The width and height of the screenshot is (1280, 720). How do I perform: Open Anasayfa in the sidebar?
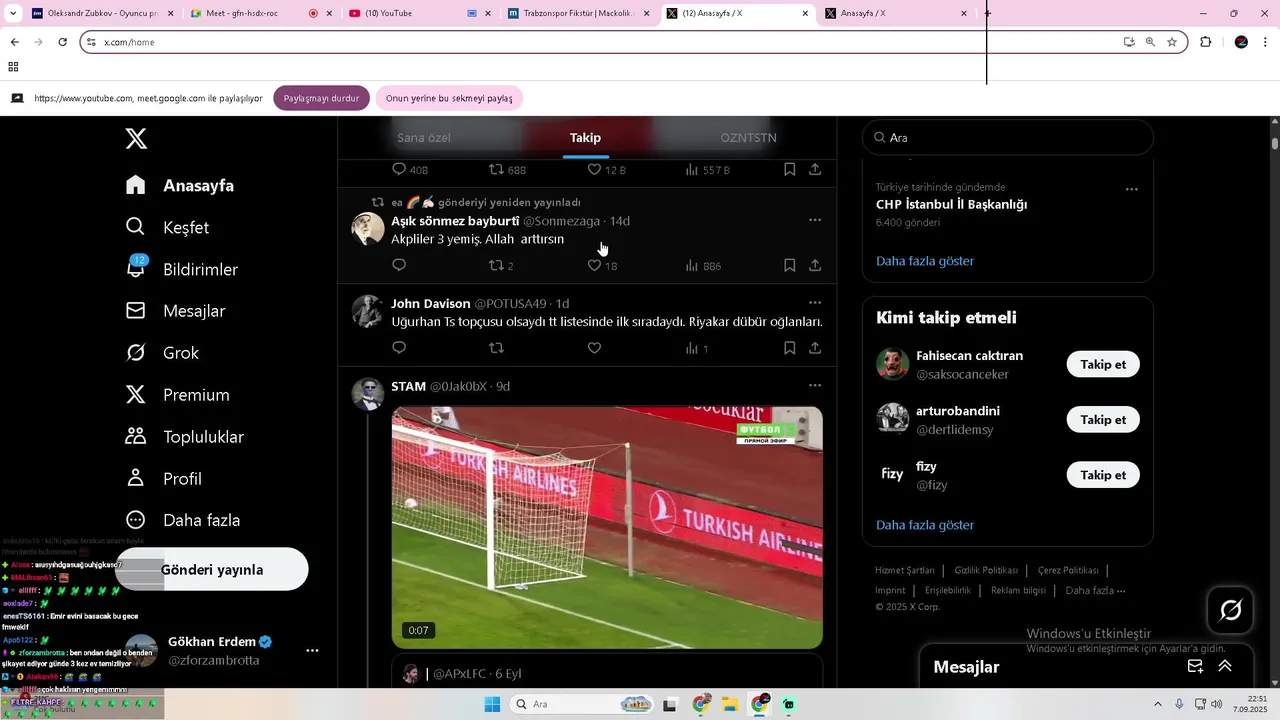[180, 186]
